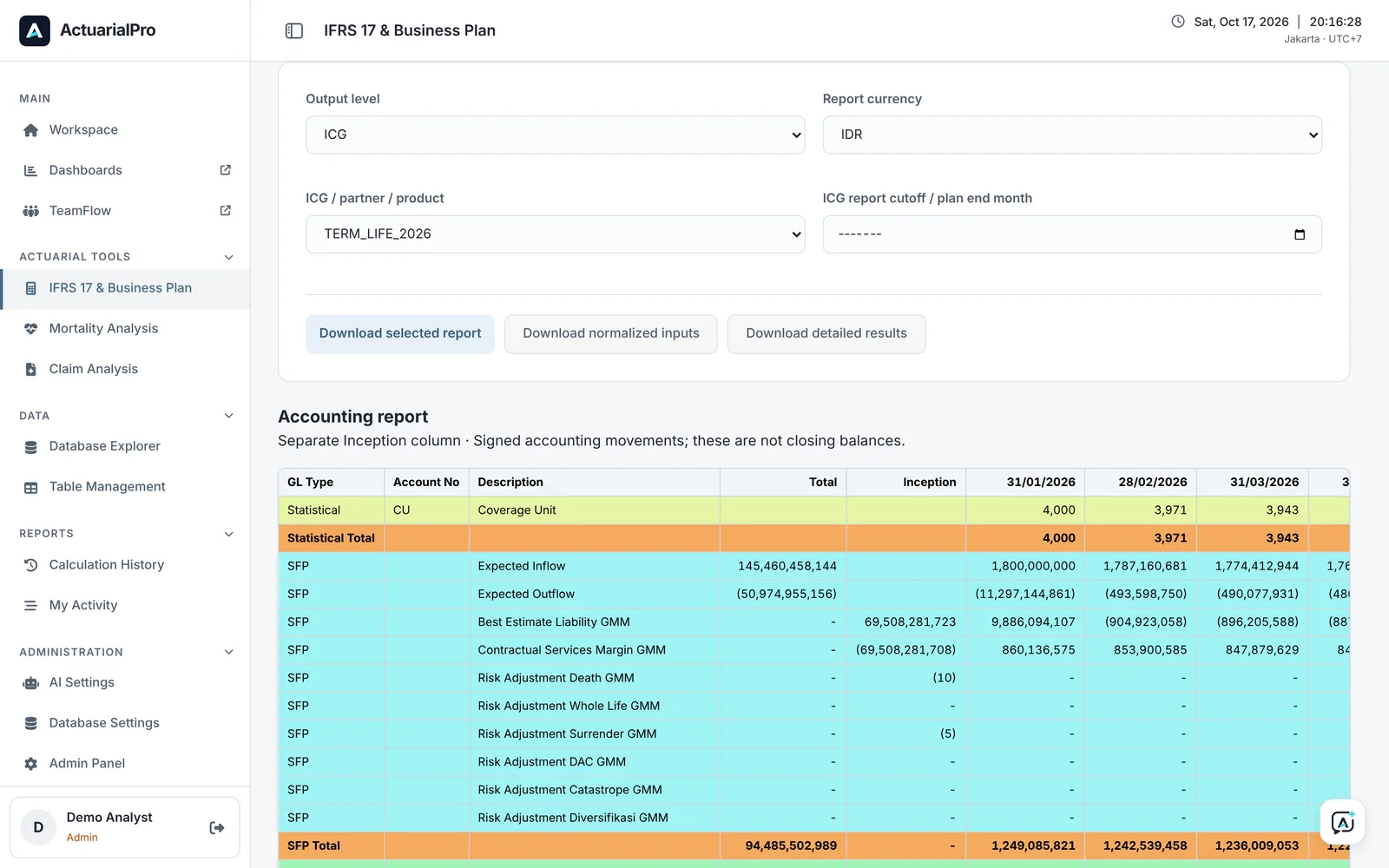The image size is (1389, 868).
Task: Click the Contractual Services Margin GMM cell
Action: 594,650
